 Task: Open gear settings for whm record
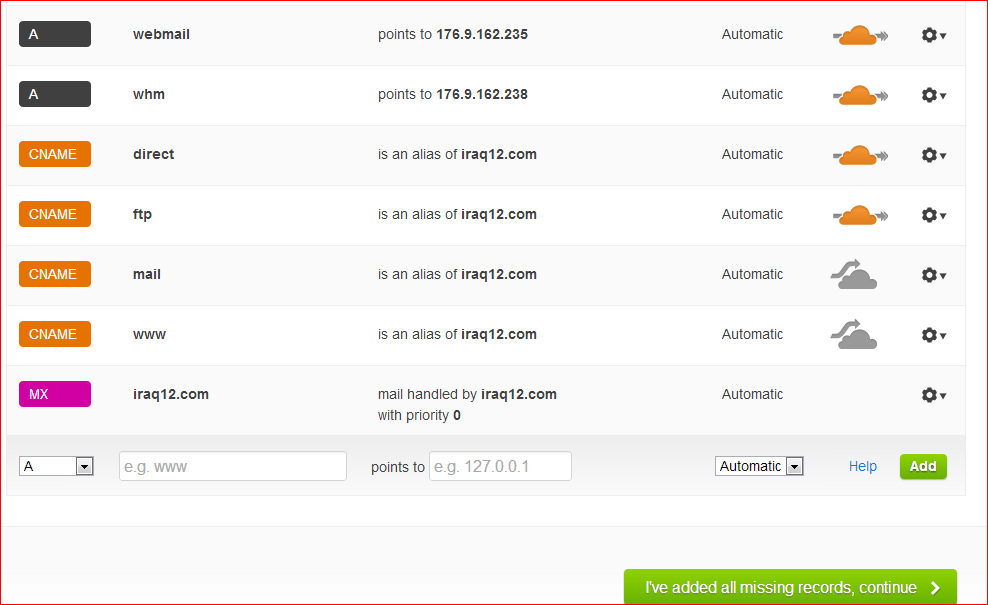coord(933,95)
